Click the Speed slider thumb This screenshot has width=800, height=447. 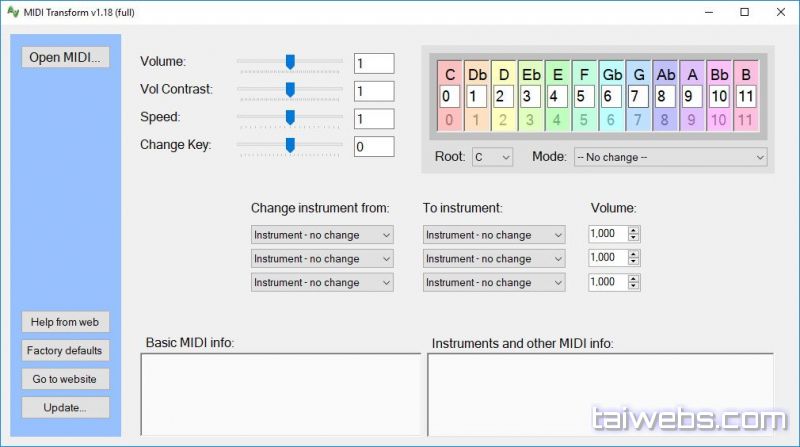pos(290,117)
